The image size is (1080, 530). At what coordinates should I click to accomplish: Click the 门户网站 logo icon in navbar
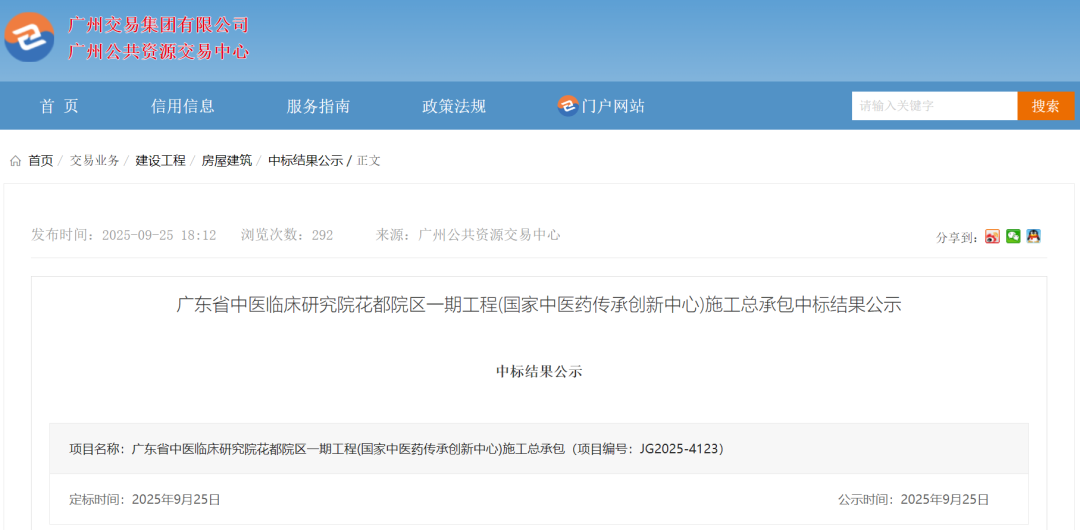coord(567,106)
